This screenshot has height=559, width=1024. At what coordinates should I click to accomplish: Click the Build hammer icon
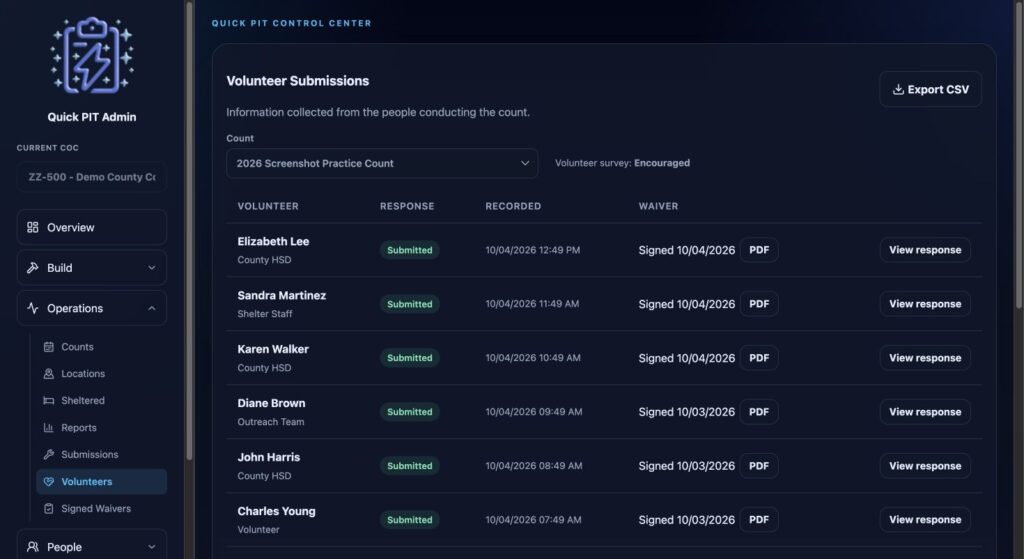click(33, 268)
